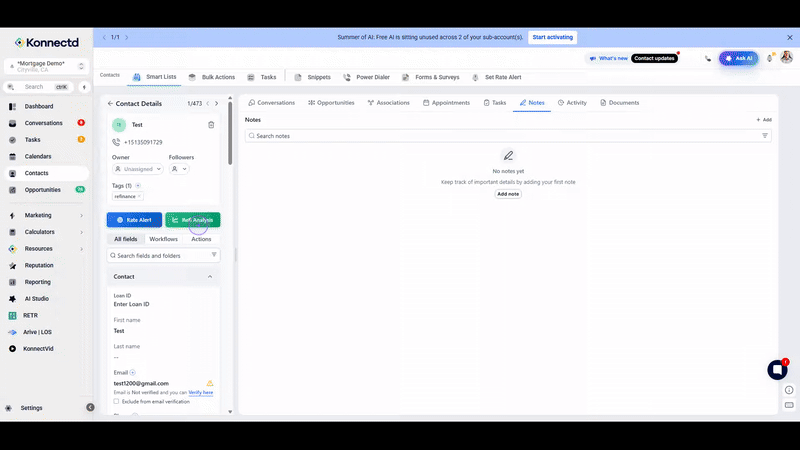Switch to the Associations tab
This screenshot has height=450, width=800.
[x=388, y=103]
